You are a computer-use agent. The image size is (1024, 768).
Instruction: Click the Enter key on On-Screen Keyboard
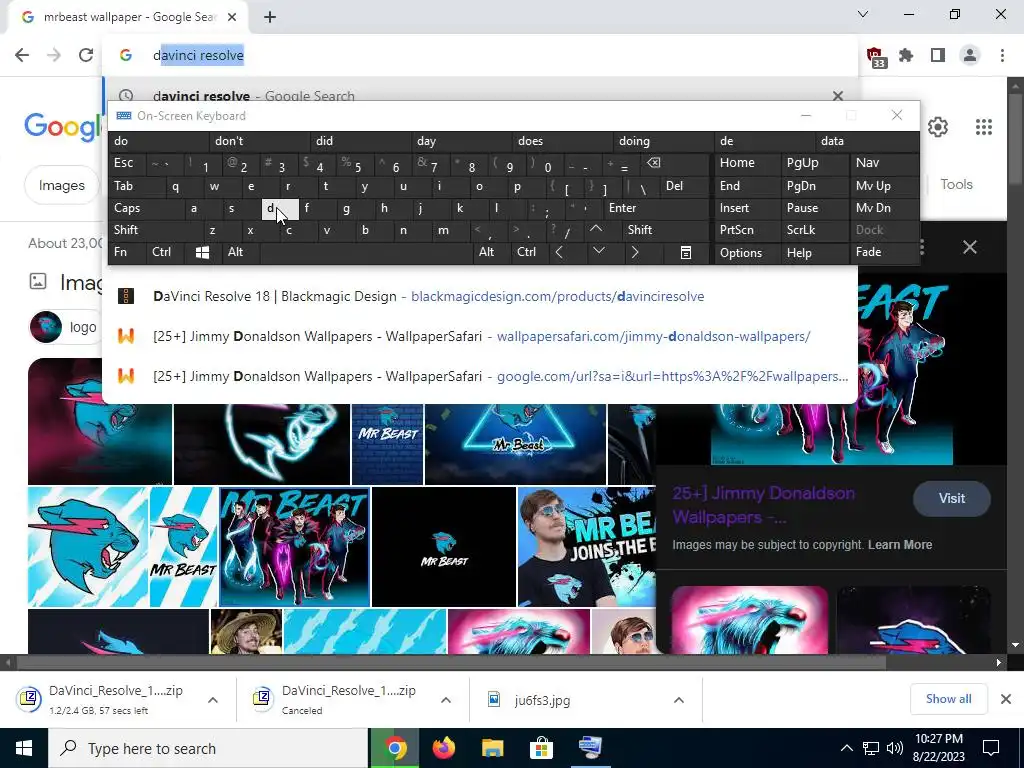656,208
